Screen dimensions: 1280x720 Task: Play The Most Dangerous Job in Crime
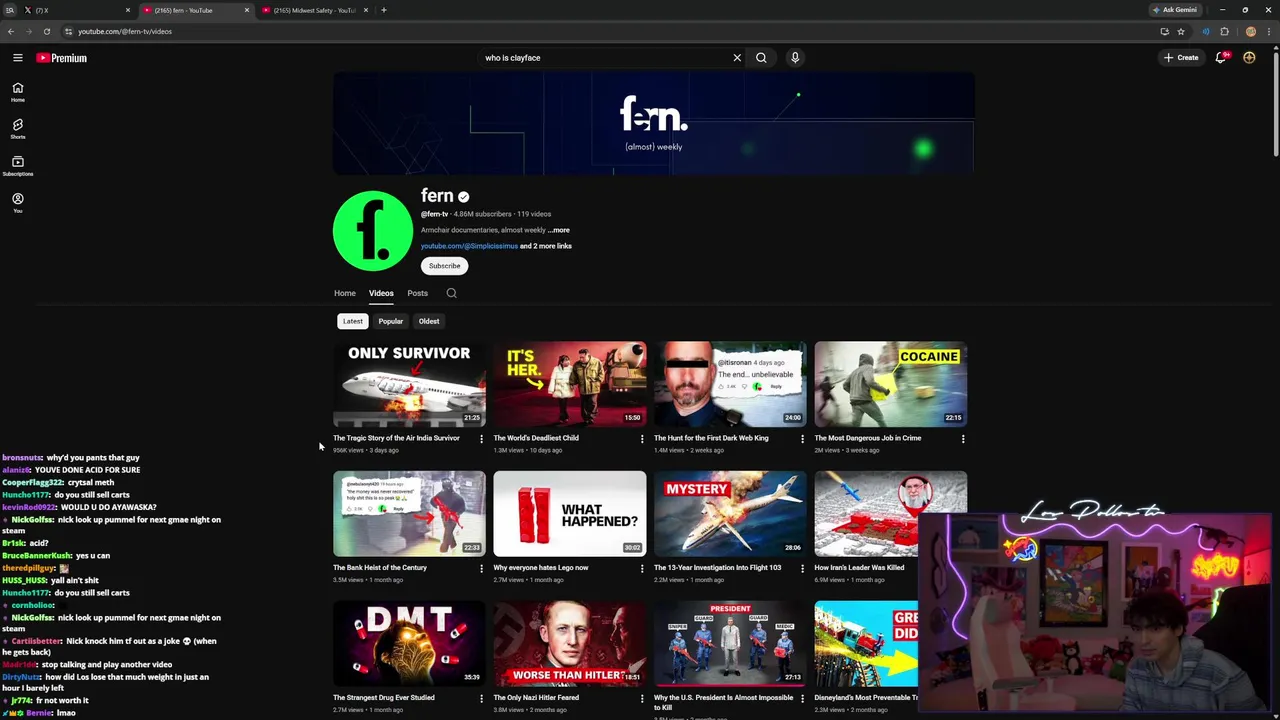[891, 384]
